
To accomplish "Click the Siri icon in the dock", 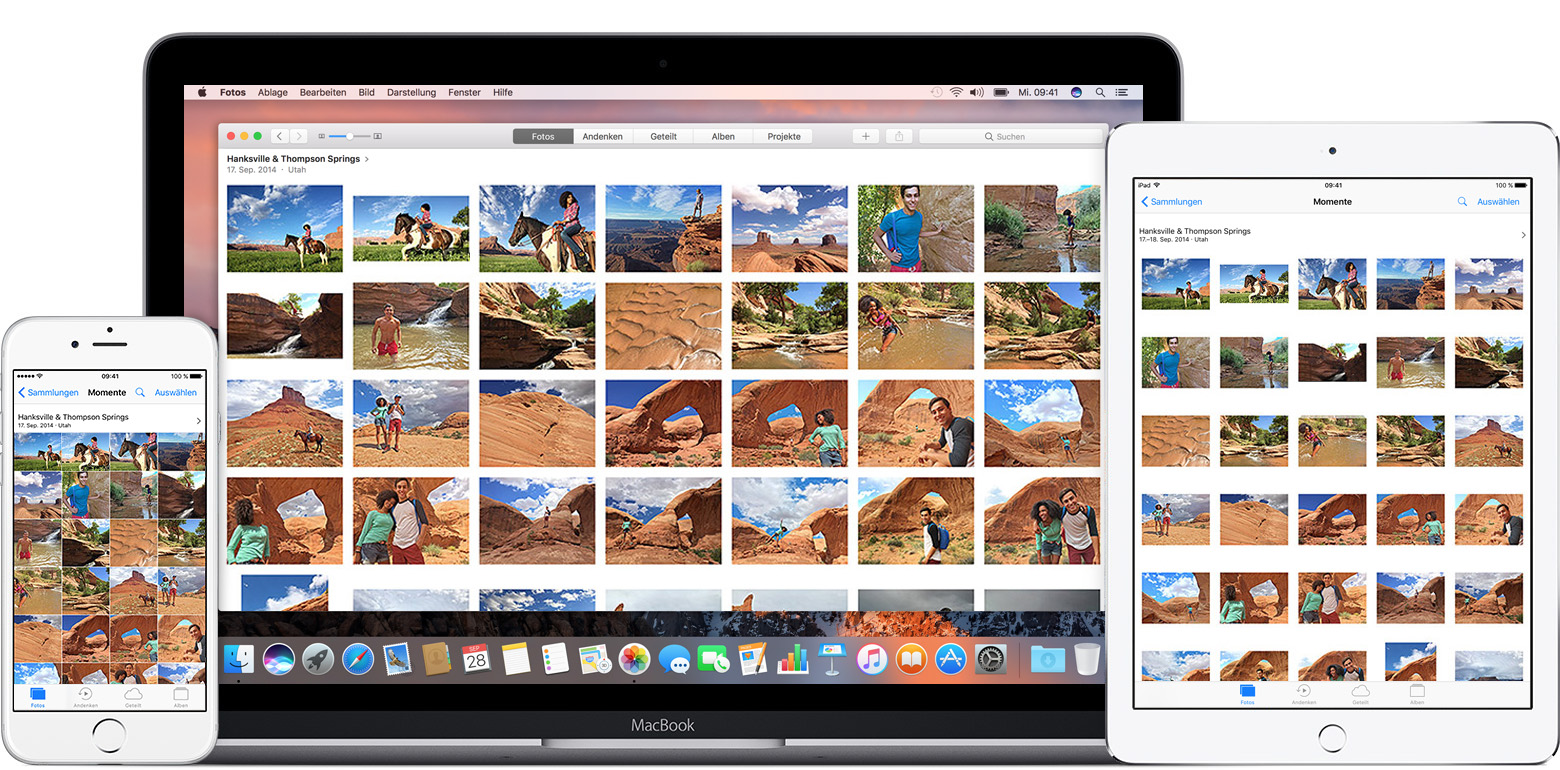I will tap(278, 659).
